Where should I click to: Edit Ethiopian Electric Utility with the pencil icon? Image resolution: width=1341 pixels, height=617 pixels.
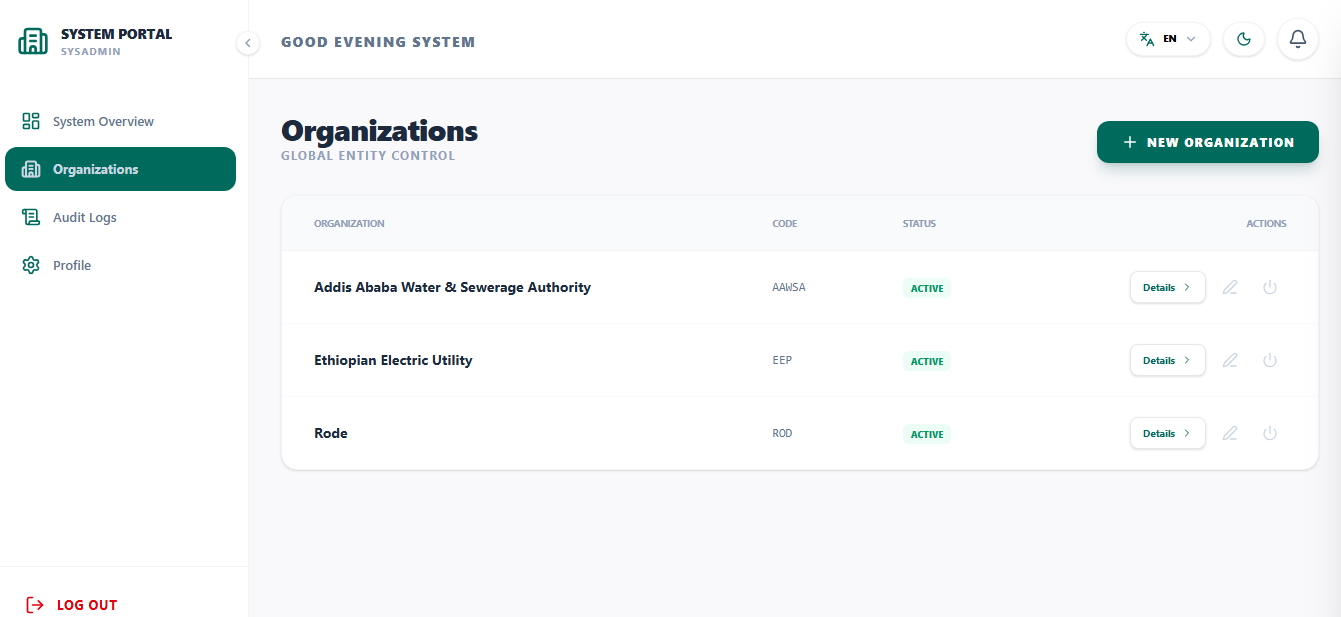coord(1230,360)
